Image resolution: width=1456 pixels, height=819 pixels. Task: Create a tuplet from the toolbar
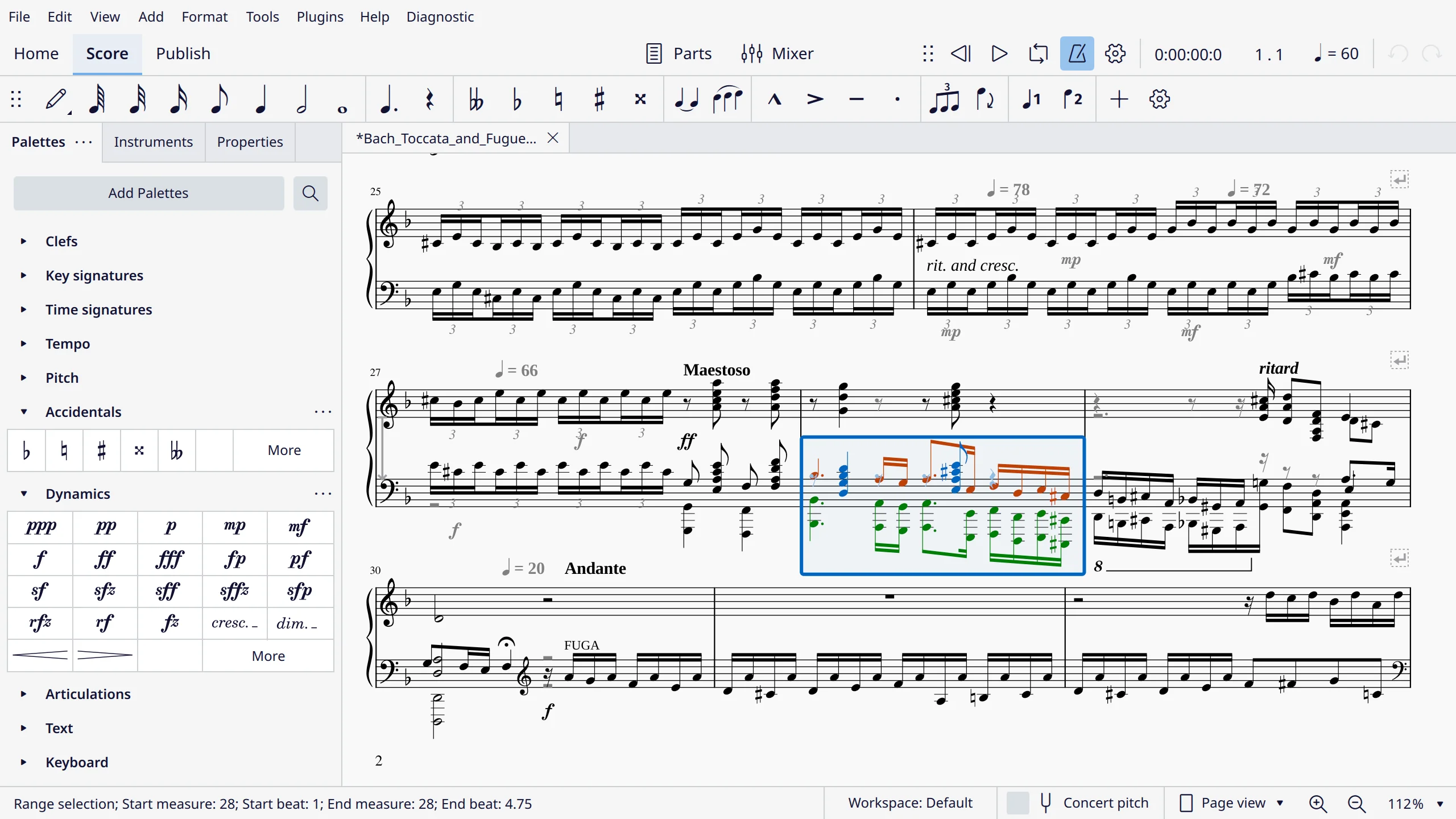tap(944, 100)
